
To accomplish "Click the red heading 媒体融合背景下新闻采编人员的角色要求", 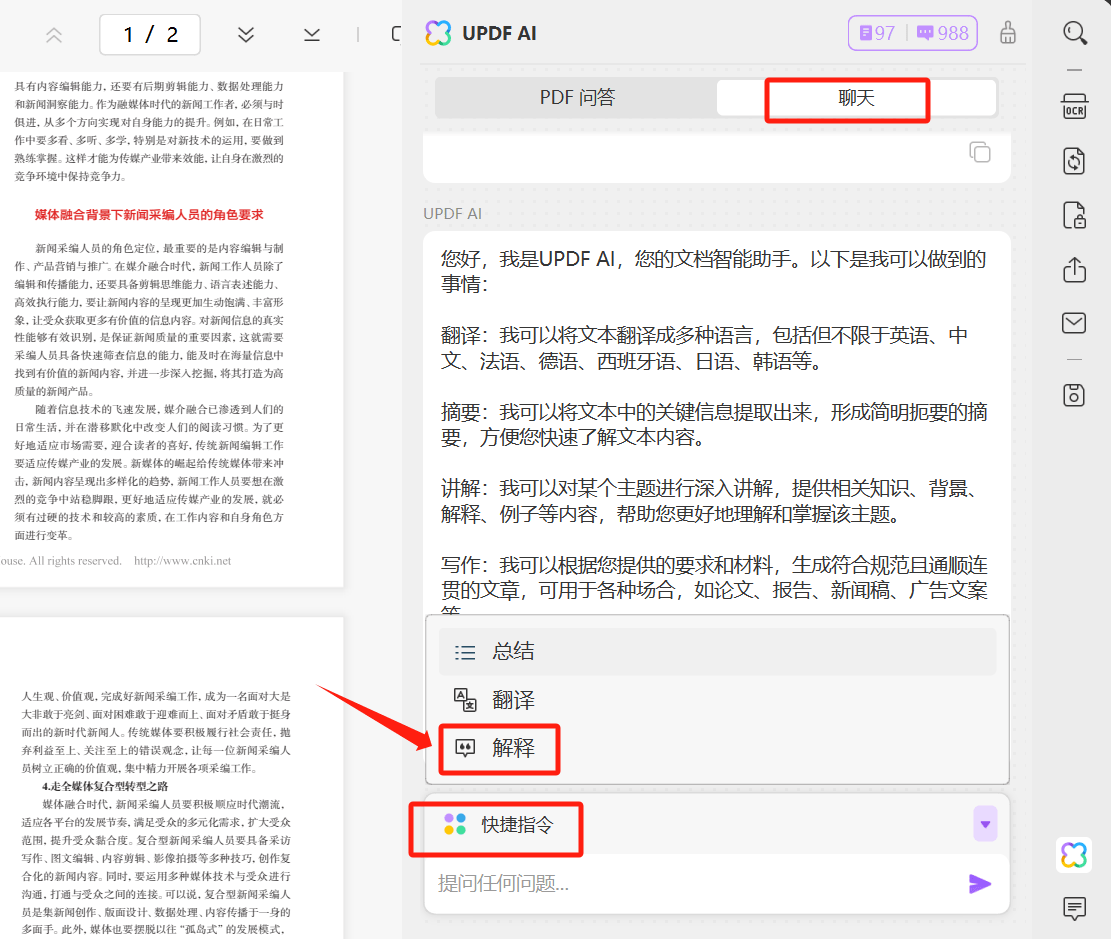I will pos(149,215).
